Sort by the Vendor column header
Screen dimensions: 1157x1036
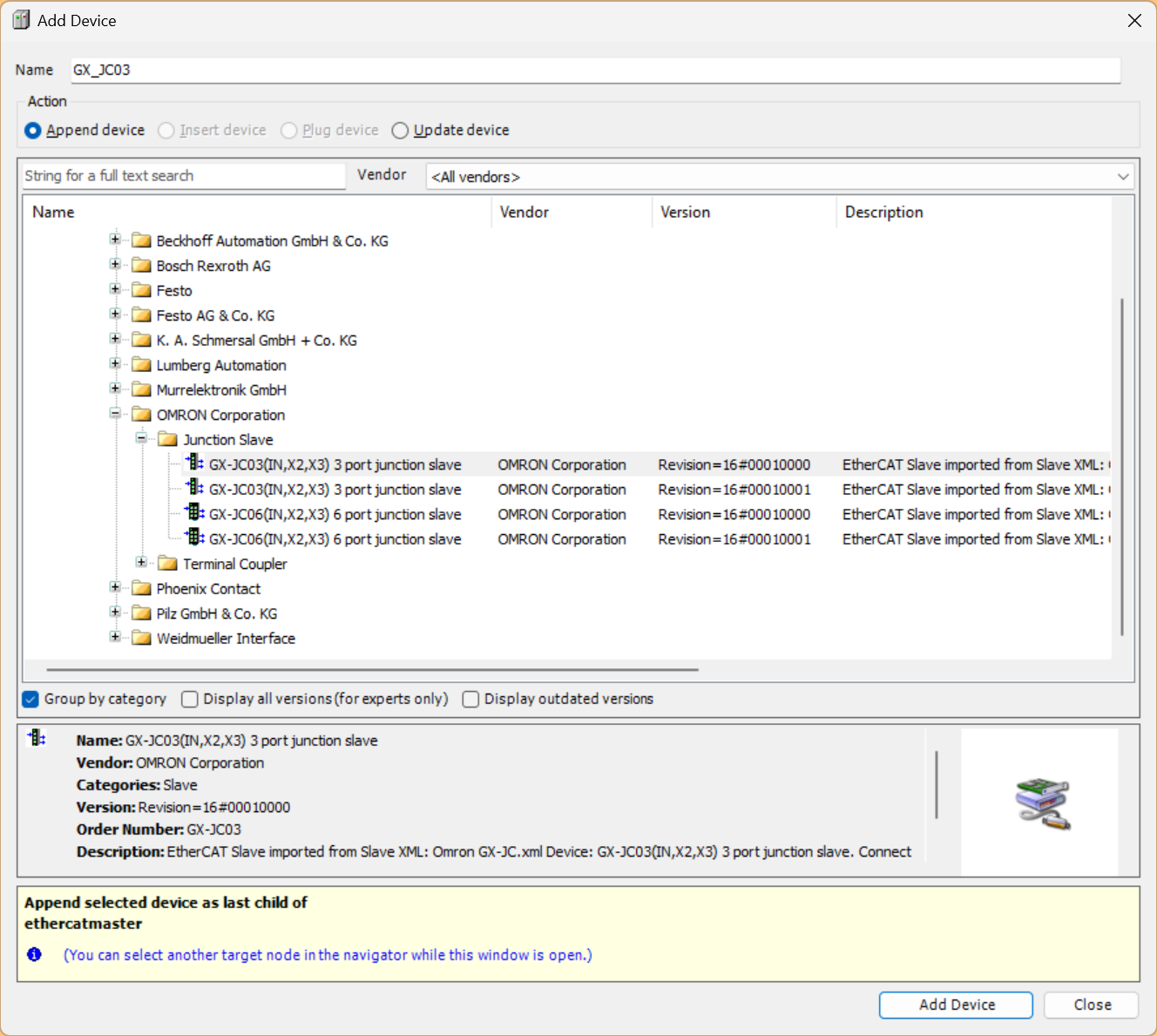[572, 212]
